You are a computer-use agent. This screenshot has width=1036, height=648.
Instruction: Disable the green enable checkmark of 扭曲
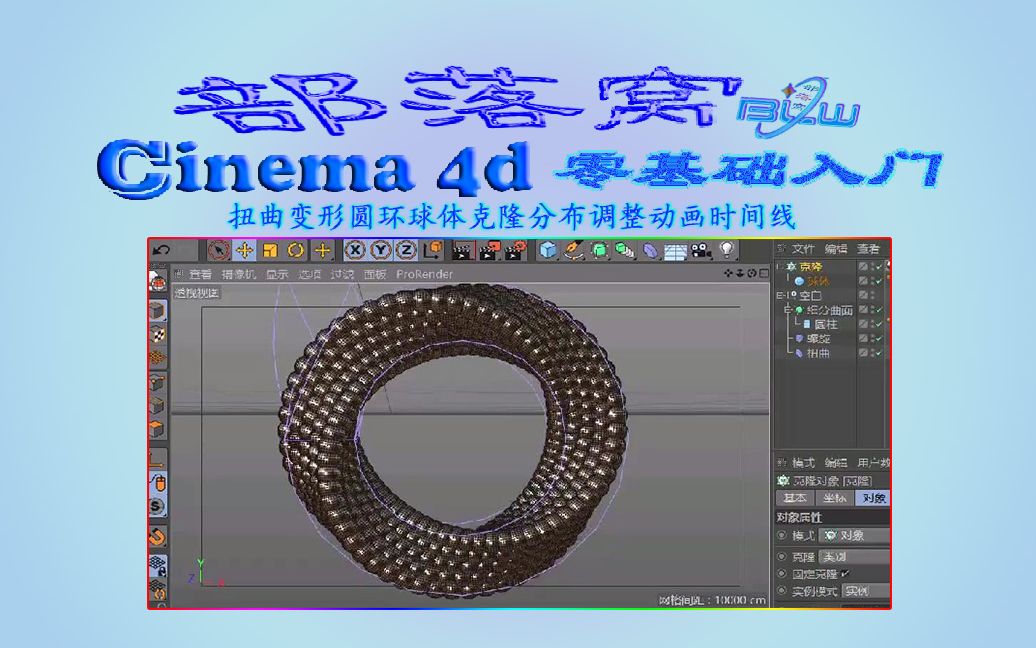[x=879, y=352]
